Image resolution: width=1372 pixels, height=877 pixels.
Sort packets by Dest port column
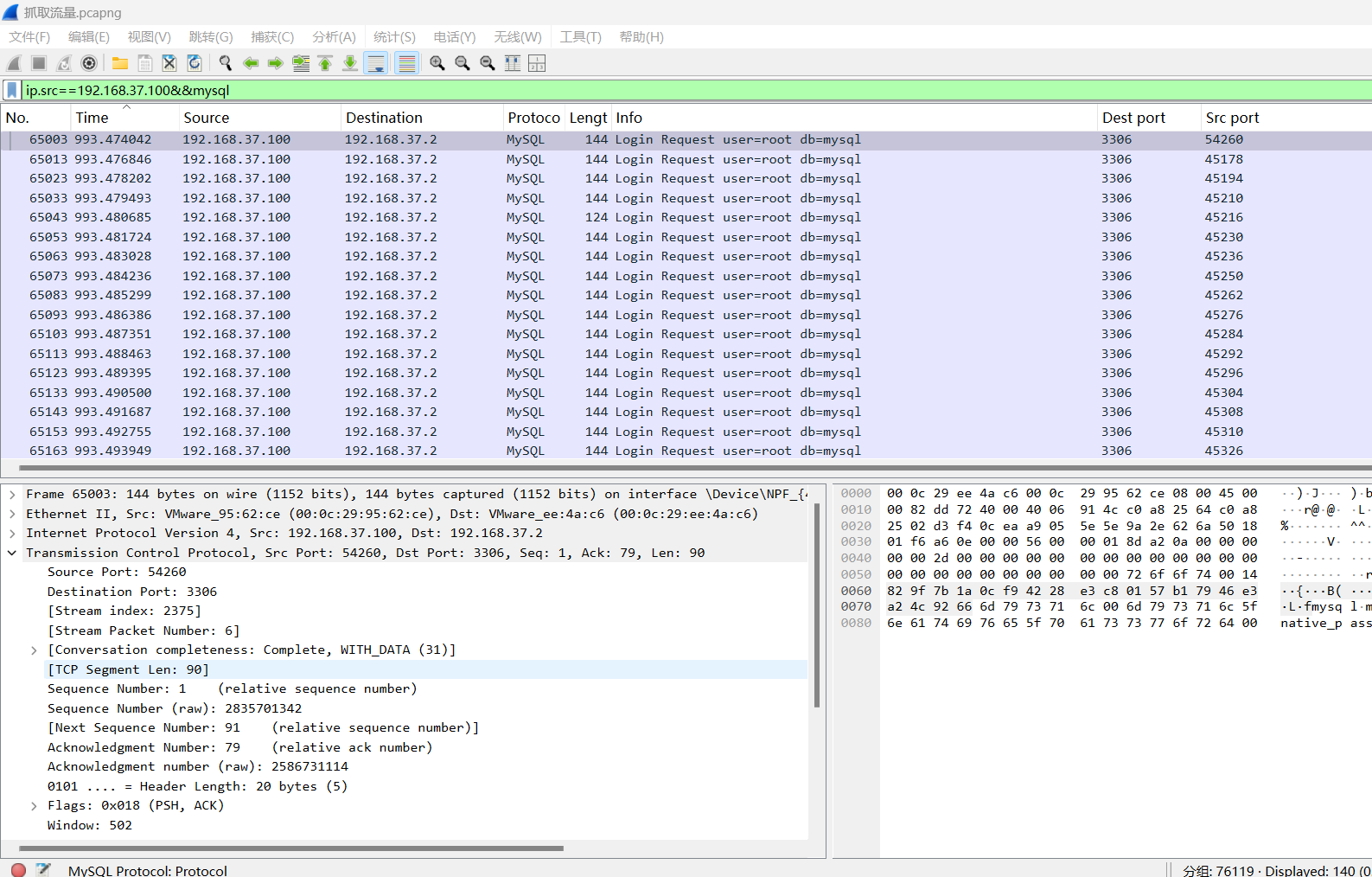click(x=1150, y=118)
